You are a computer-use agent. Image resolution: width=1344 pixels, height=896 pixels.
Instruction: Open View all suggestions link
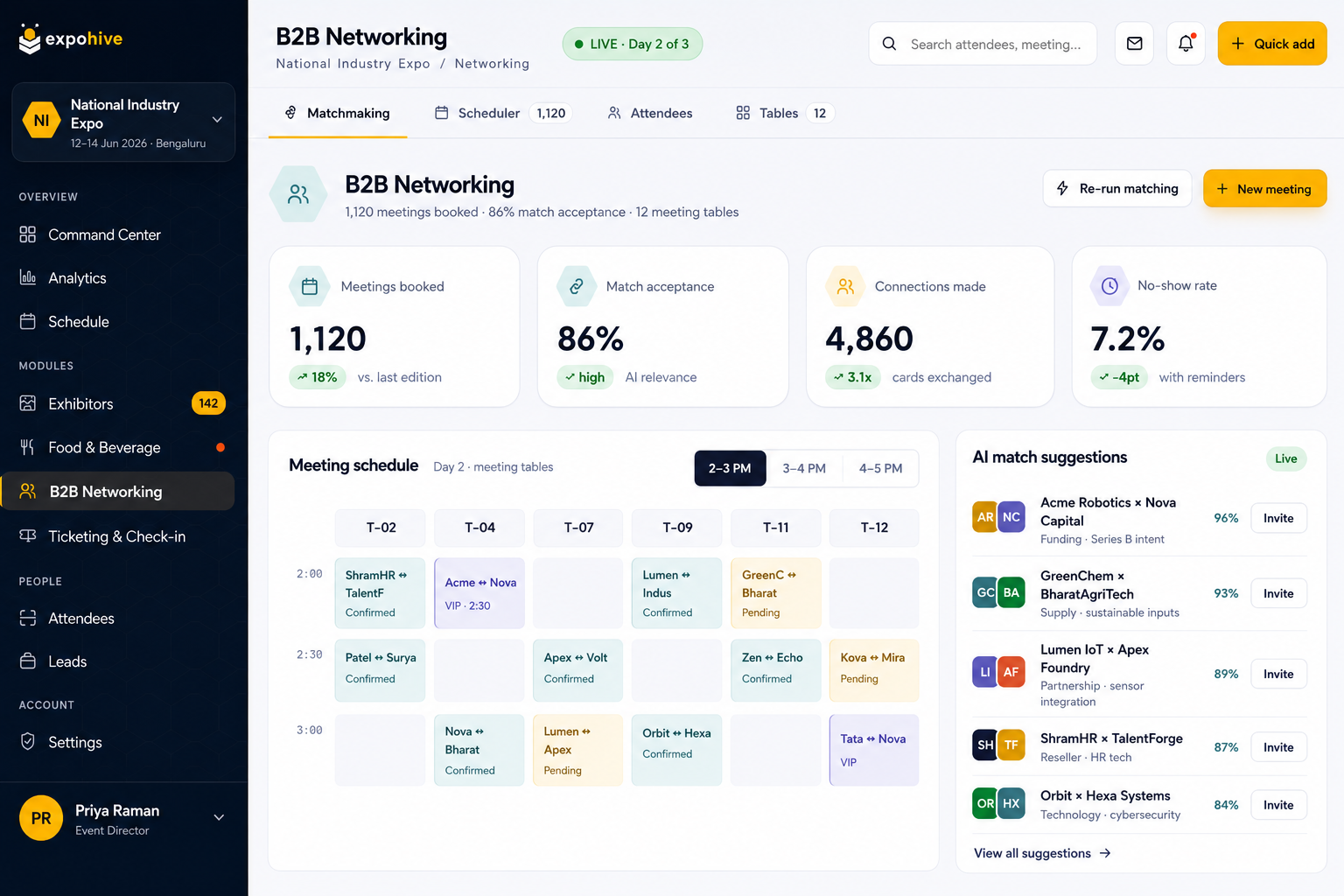pyautogui.click(x=1042, y=853)
